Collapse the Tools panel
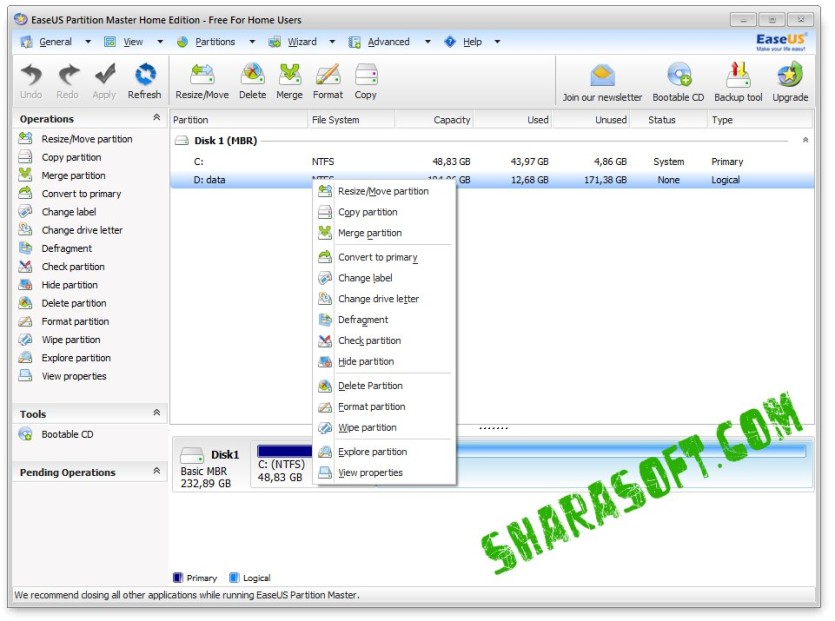Image resolution: width=835 pixels, height=621 pixels. 157,413
